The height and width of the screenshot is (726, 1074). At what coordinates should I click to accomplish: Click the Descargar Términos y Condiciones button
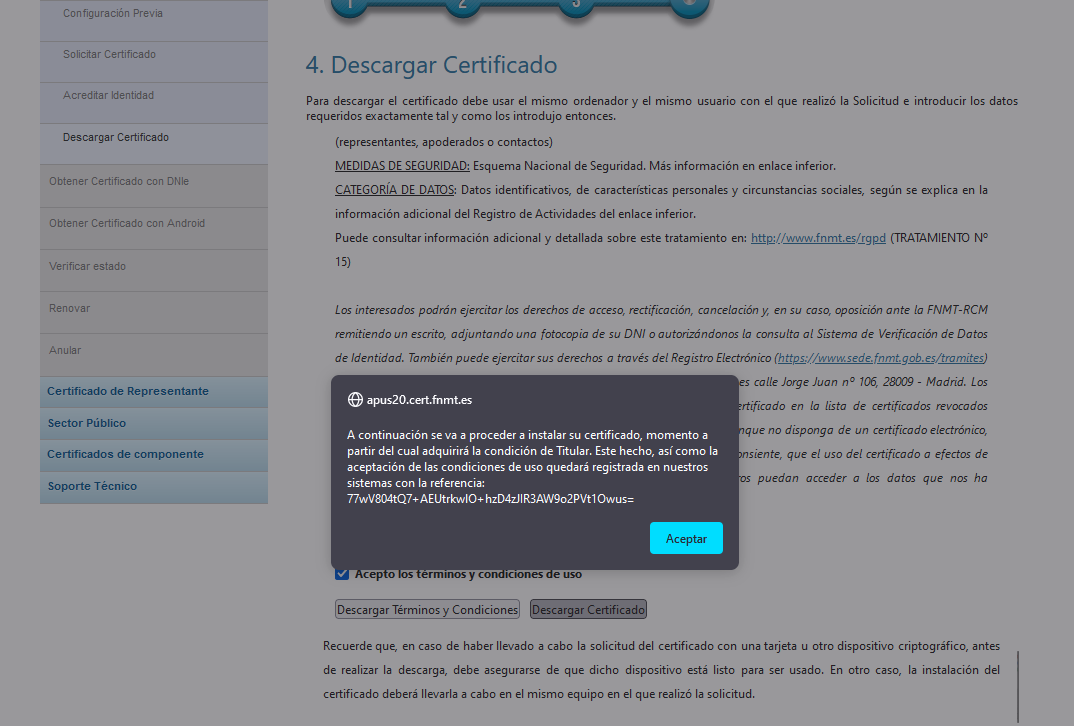click(x=428, y=609)
